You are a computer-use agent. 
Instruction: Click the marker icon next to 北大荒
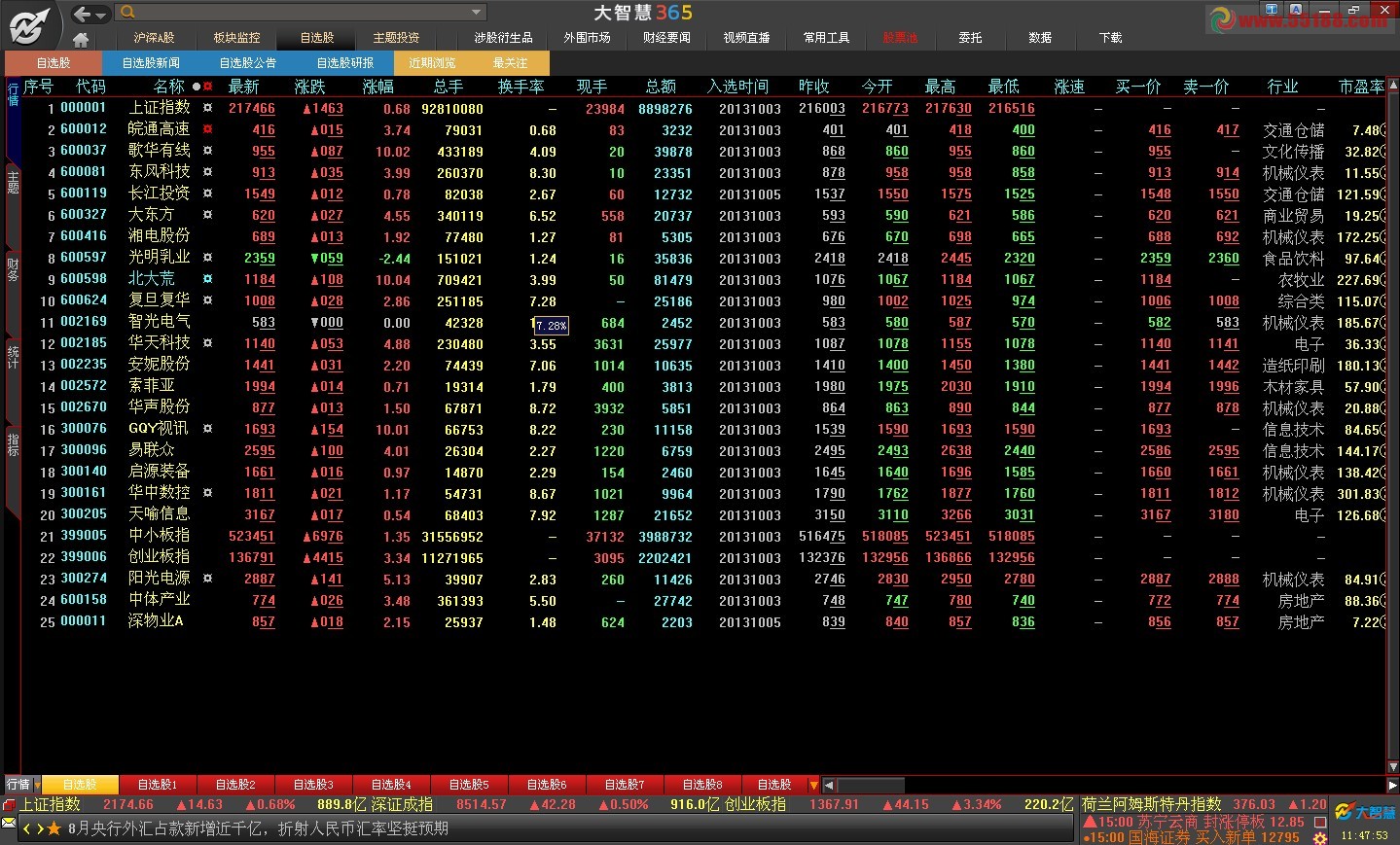[x=207, y=279]
